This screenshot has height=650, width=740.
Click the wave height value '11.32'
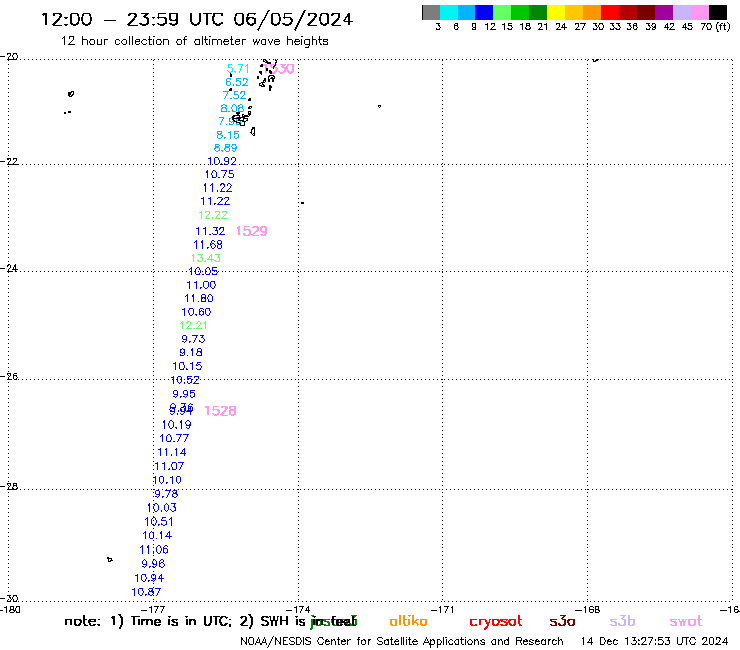[x=210, y=231]
